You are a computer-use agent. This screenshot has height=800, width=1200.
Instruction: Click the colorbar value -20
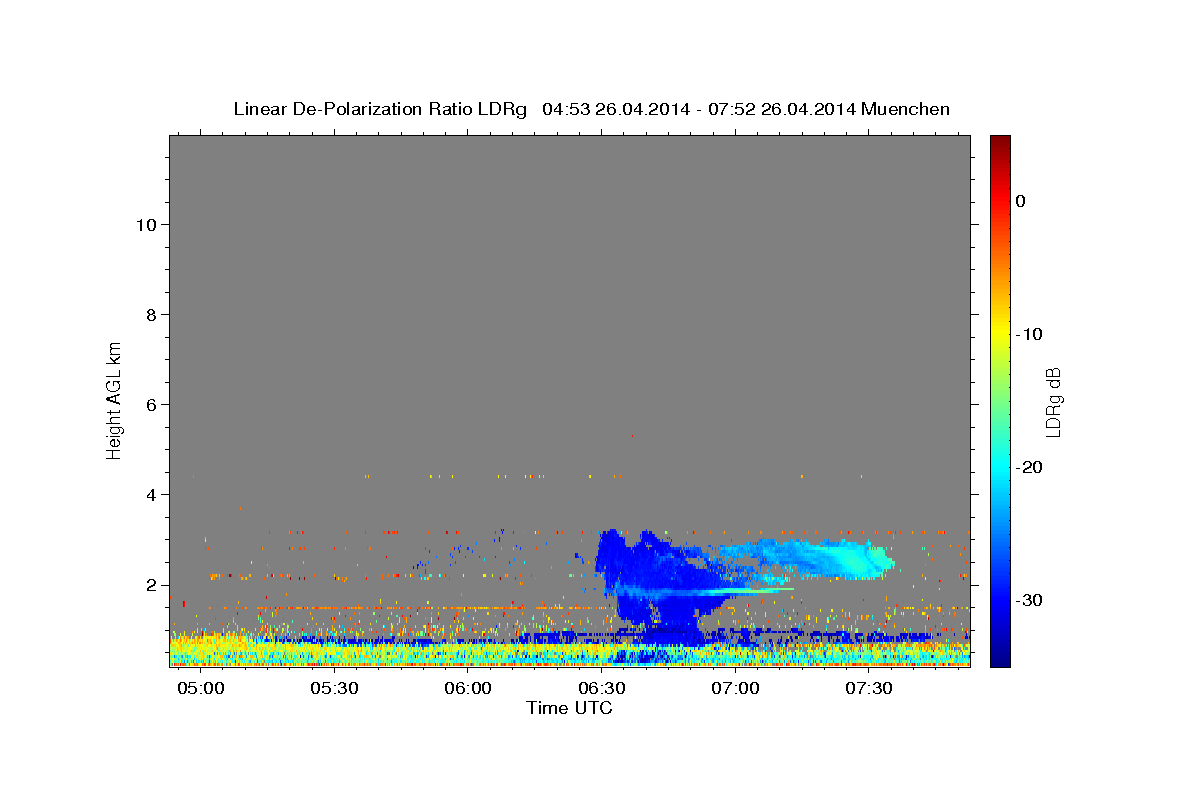[1030, 467]
